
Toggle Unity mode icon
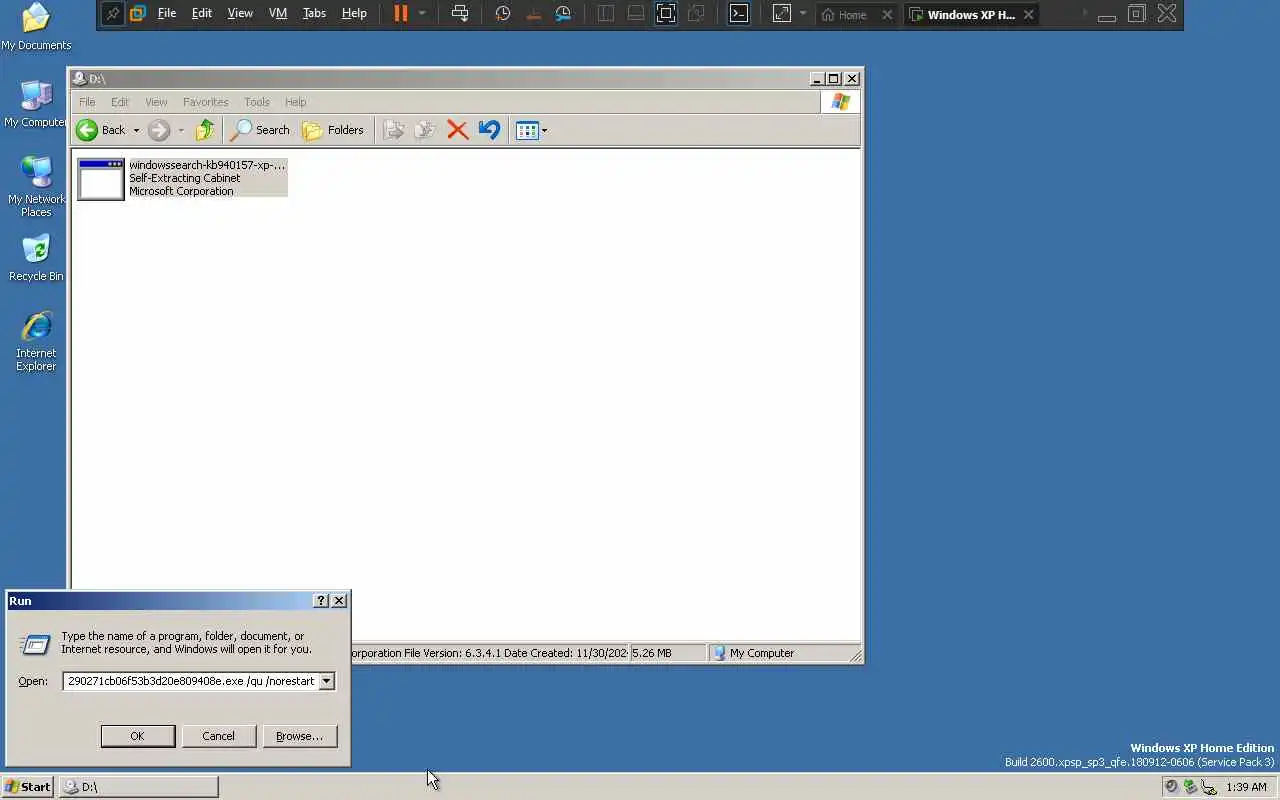[x=696, y=14]
